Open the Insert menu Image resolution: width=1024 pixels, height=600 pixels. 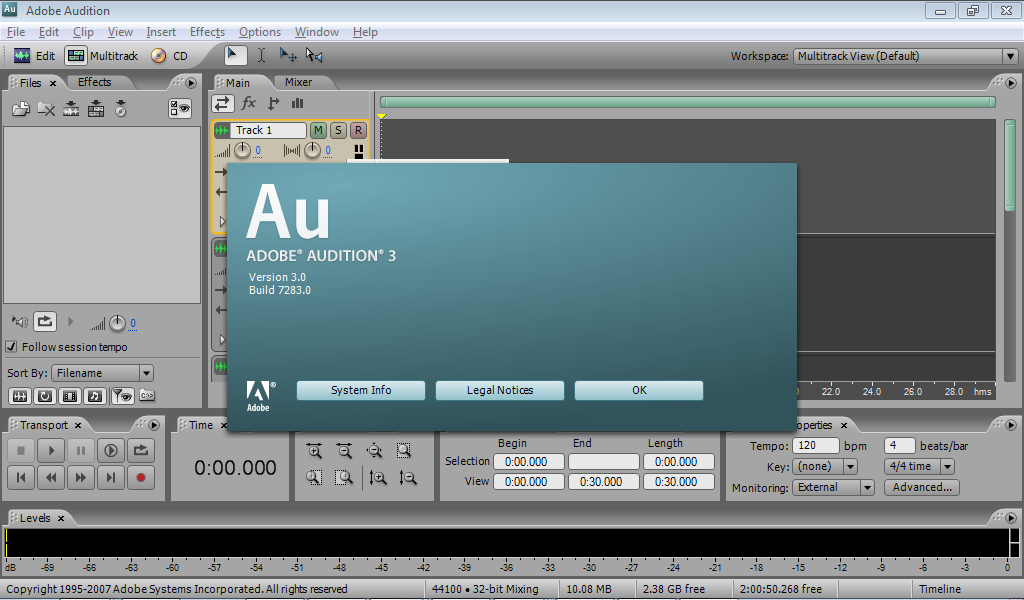(x=161, y=32)
